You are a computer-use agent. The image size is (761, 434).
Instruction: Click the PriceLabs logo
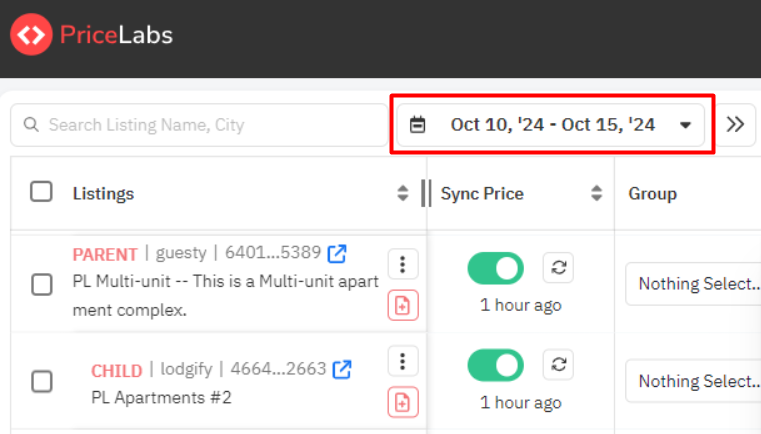click(x=92, y=34)
